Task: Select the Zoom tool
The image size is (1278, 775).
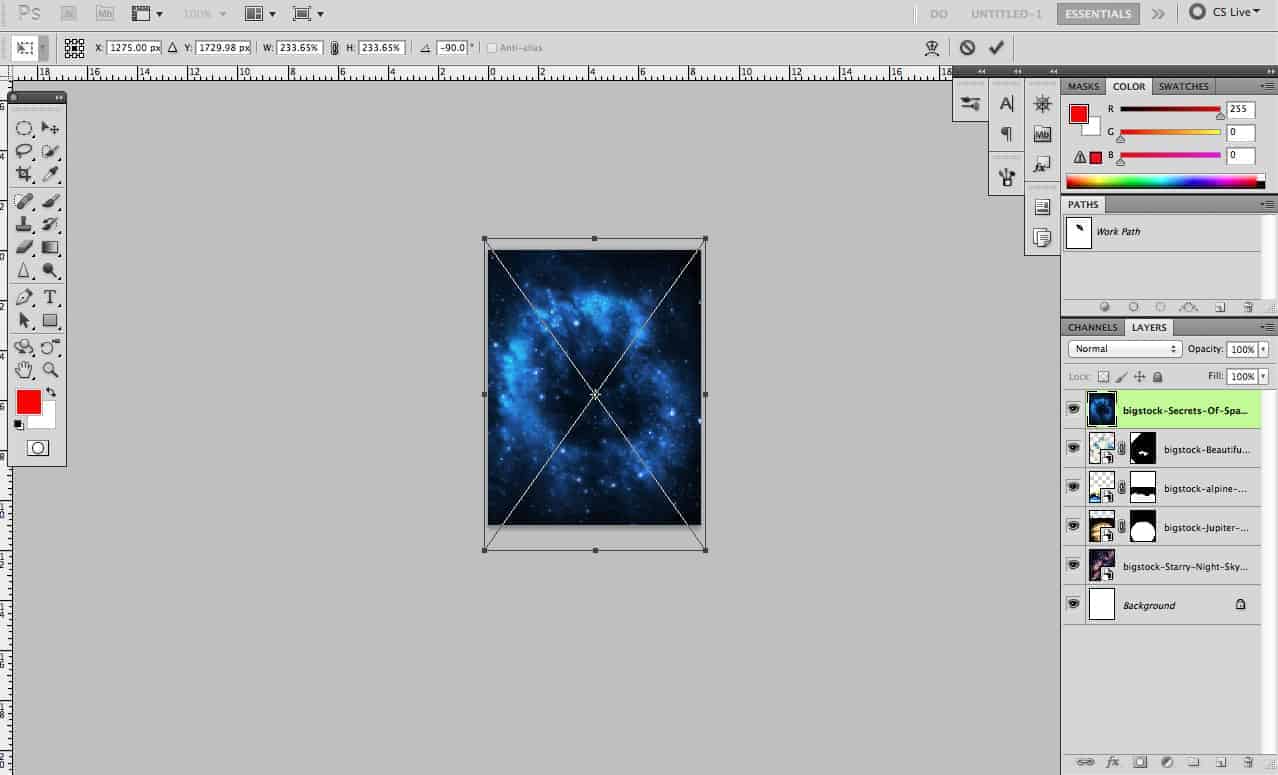Action: click(x=50, y=370)
